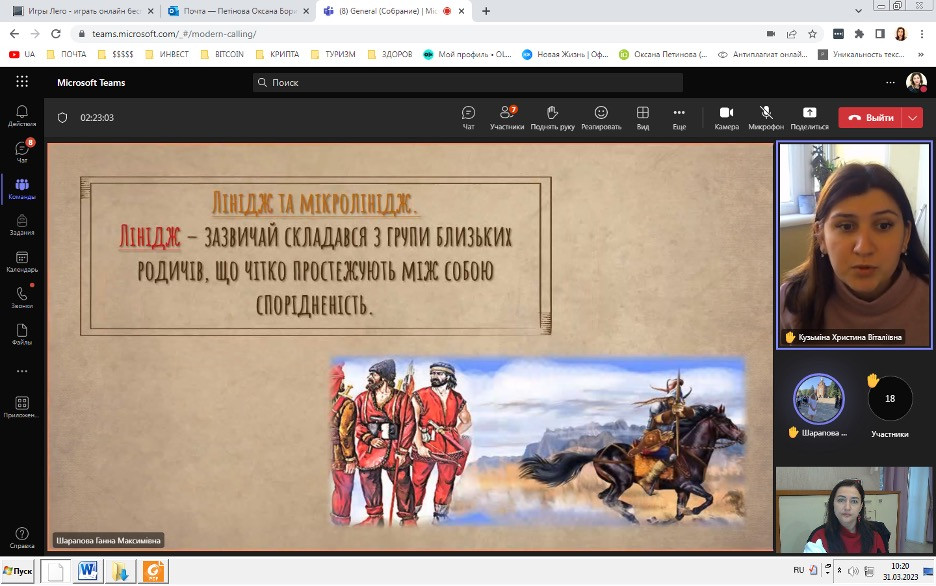This screenshot has height=586, width=936.
Task: Open the View layout options
Action: click(643, 117)
